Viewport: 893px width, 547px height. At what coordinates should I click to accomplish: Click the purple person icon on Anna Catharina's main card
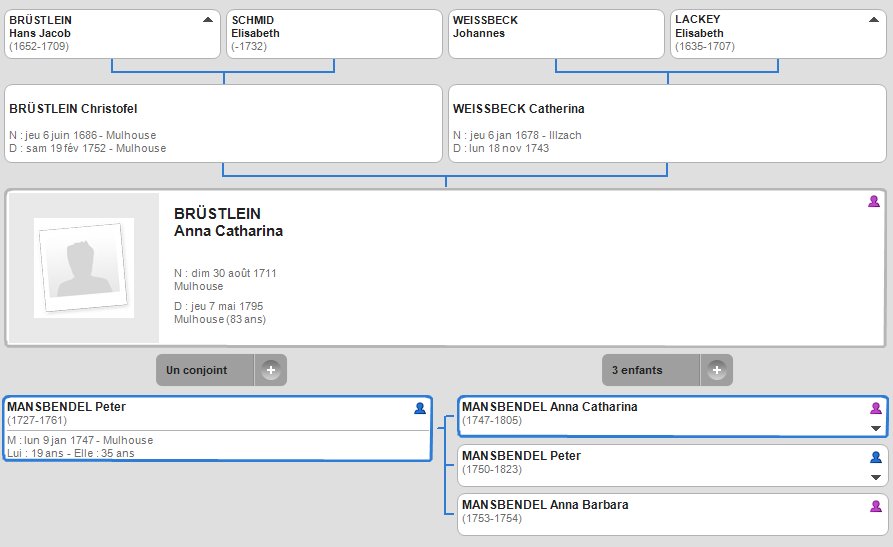(874, 201)
